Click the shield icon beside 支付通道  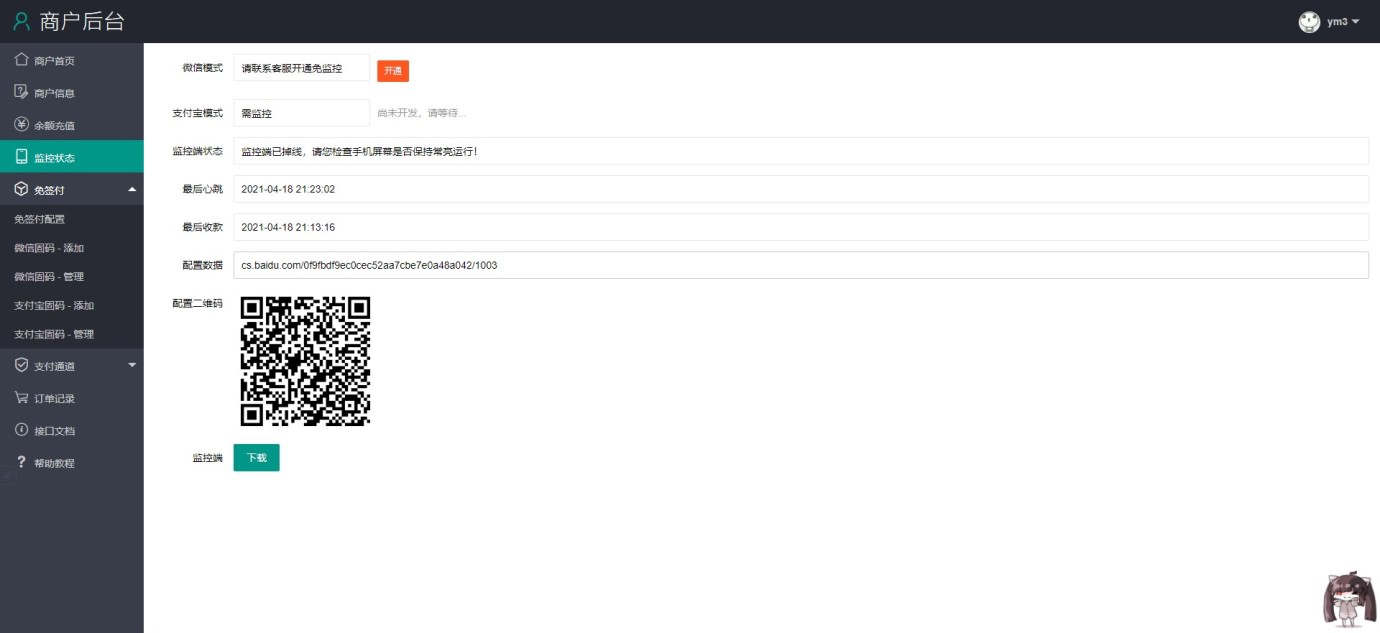point(21,366)
